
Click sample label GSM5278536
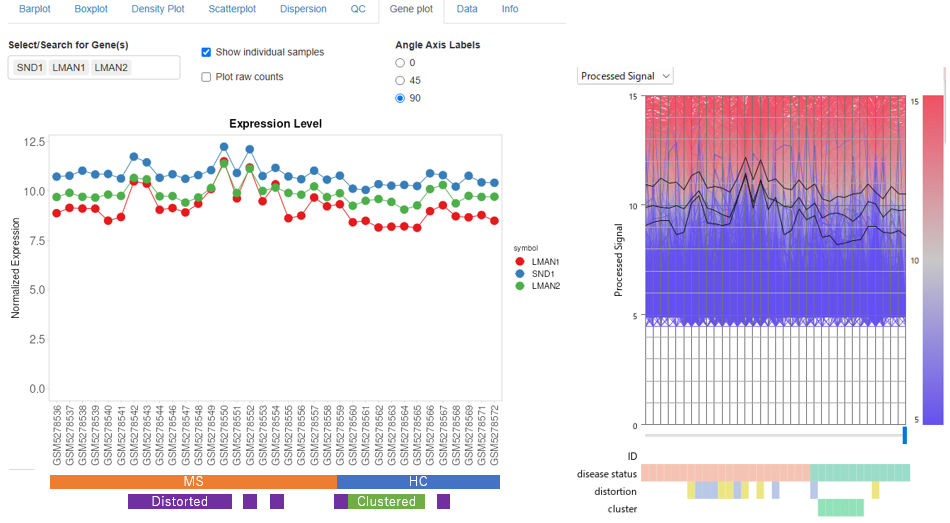pyautogui.click(x=57, y=435)
